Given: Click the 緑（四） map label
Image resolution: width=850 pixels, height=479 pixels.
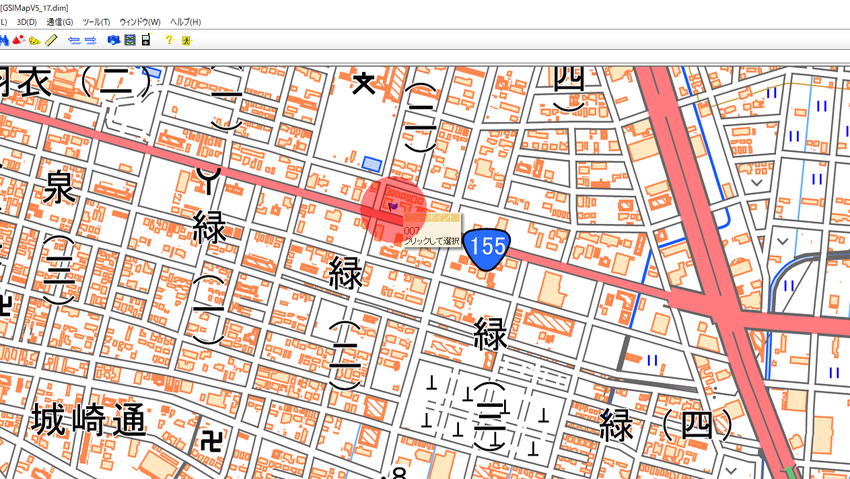Looking at the screenshot, I should coord(666,424).
